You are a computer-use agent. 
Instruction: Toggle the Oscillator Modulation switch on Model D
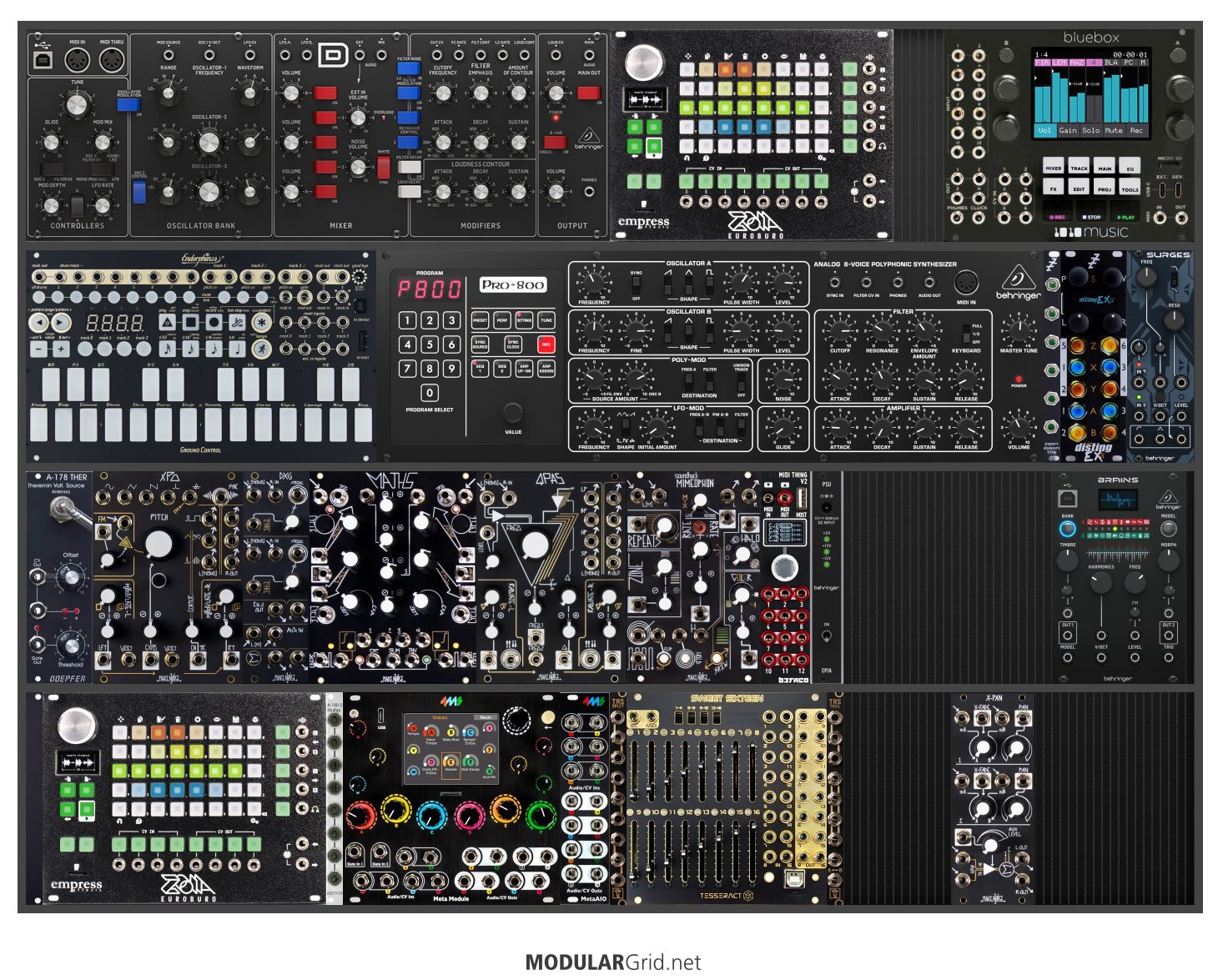pyautogui.click(x=128, y=104)
